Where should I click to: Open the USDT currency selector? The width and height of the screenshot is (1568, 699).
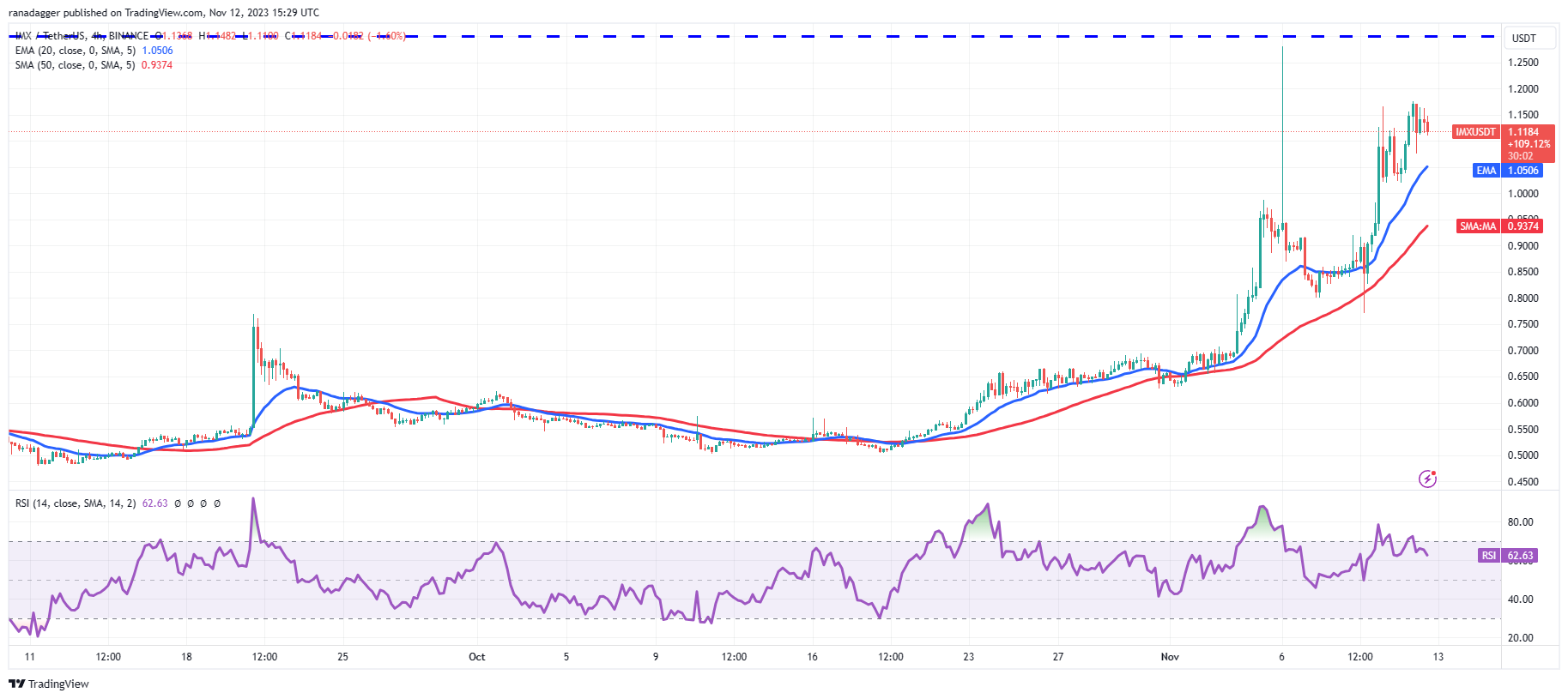[1523, 39]
